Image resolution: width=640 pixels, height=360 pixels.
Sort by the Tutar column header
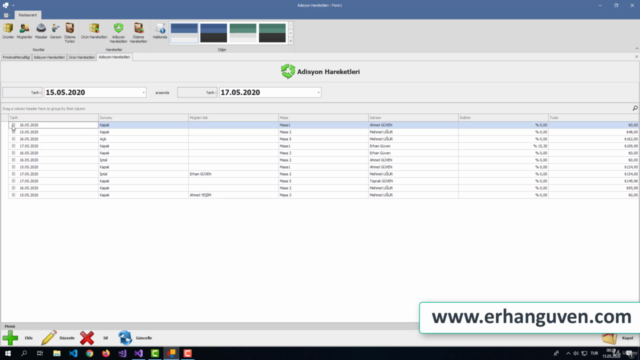tap(593, 118)
